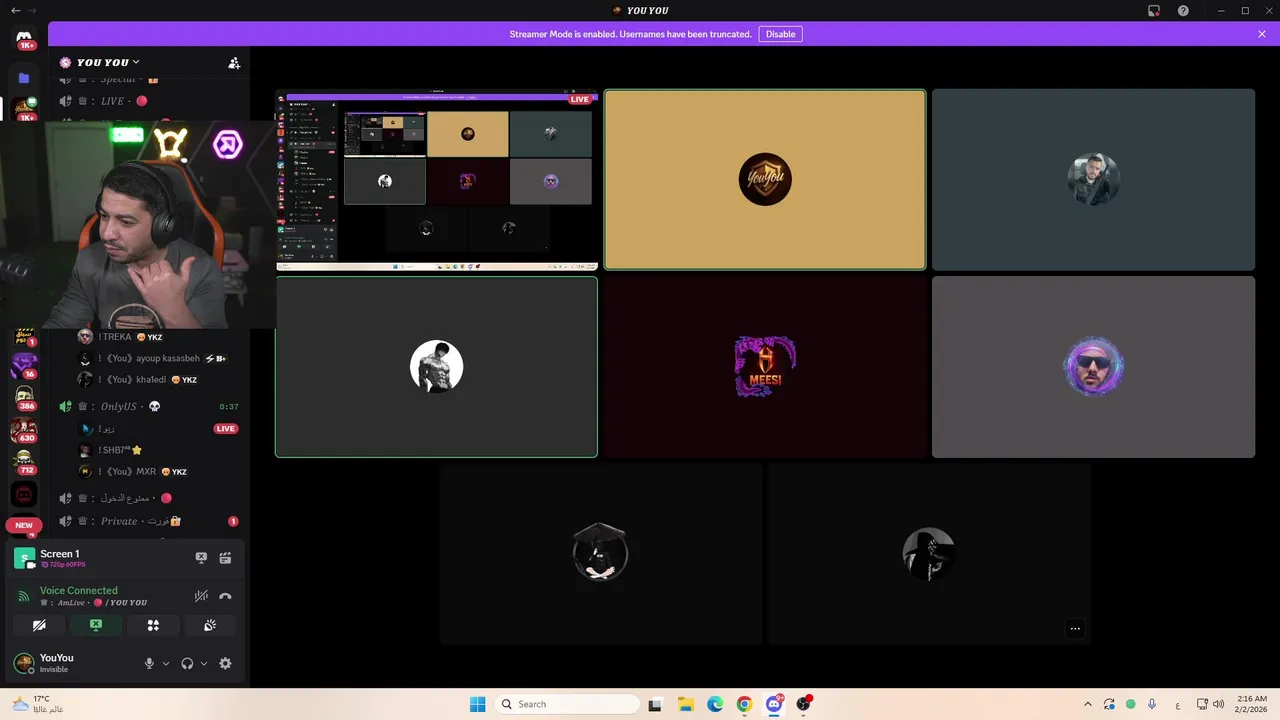Go forward with the navigation arrow

[33, 11]
